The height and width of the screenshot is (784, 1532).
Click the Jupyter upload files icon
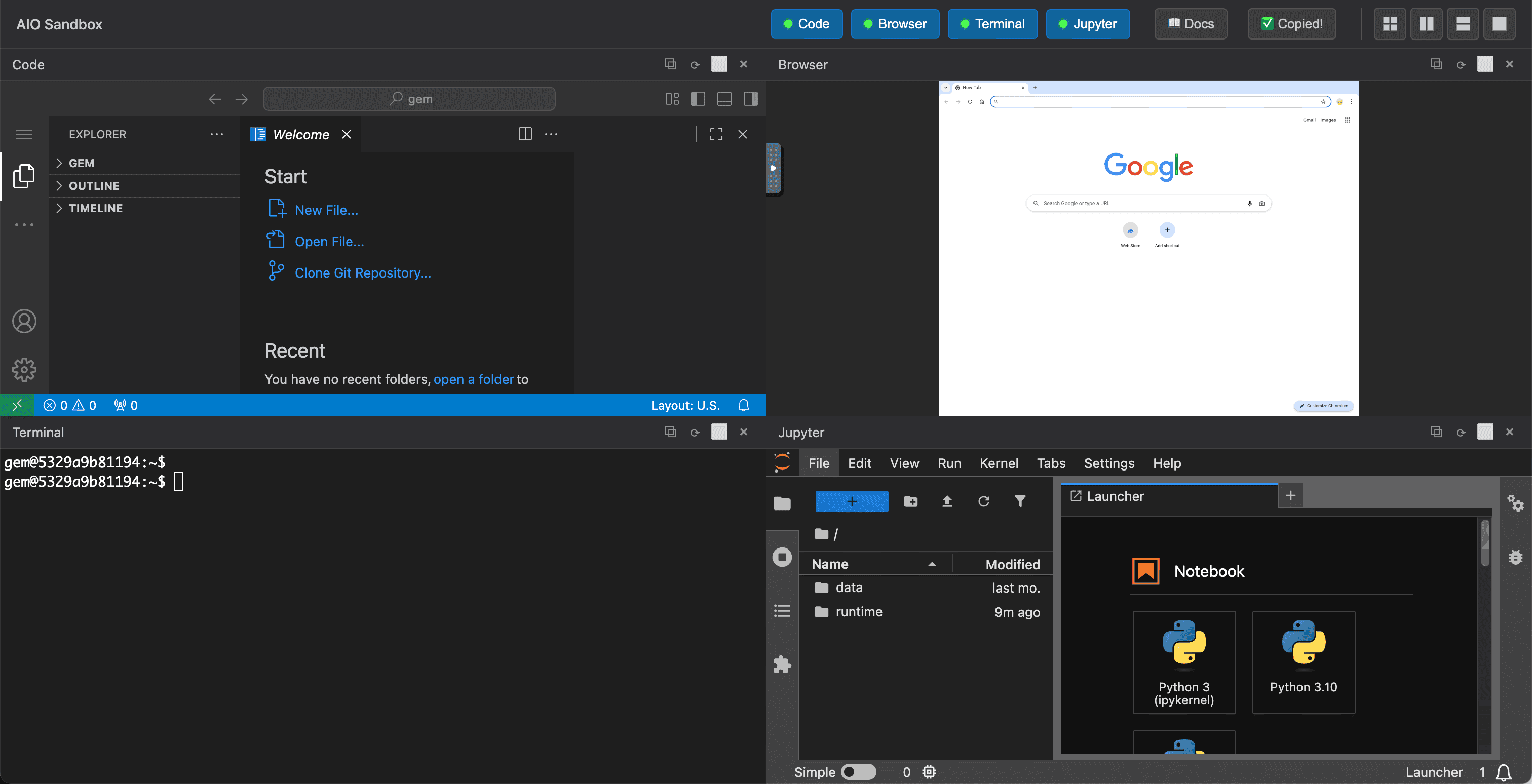pos(947,502)
